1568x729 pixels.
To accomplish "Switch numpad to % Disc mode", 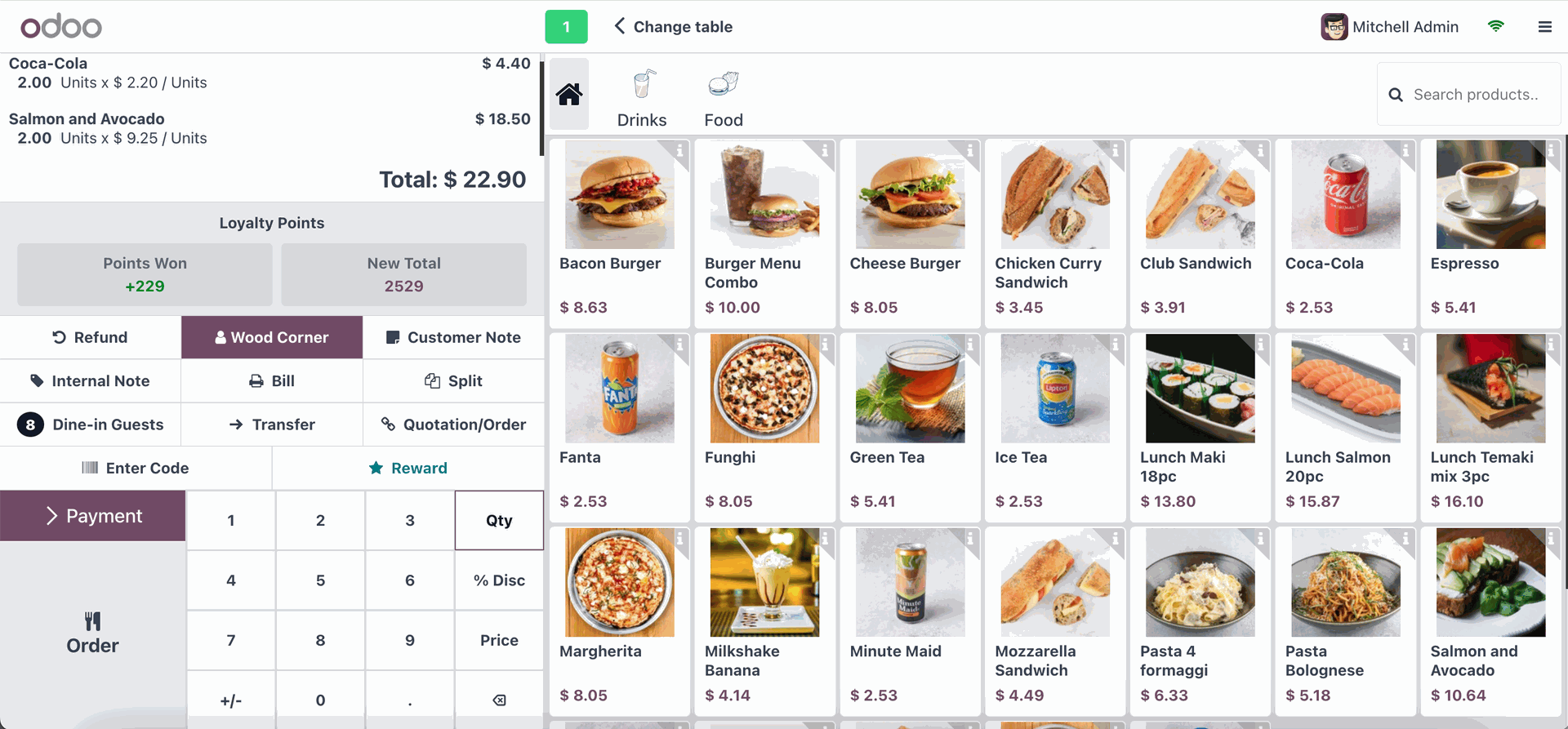I will tap(499, 580).
